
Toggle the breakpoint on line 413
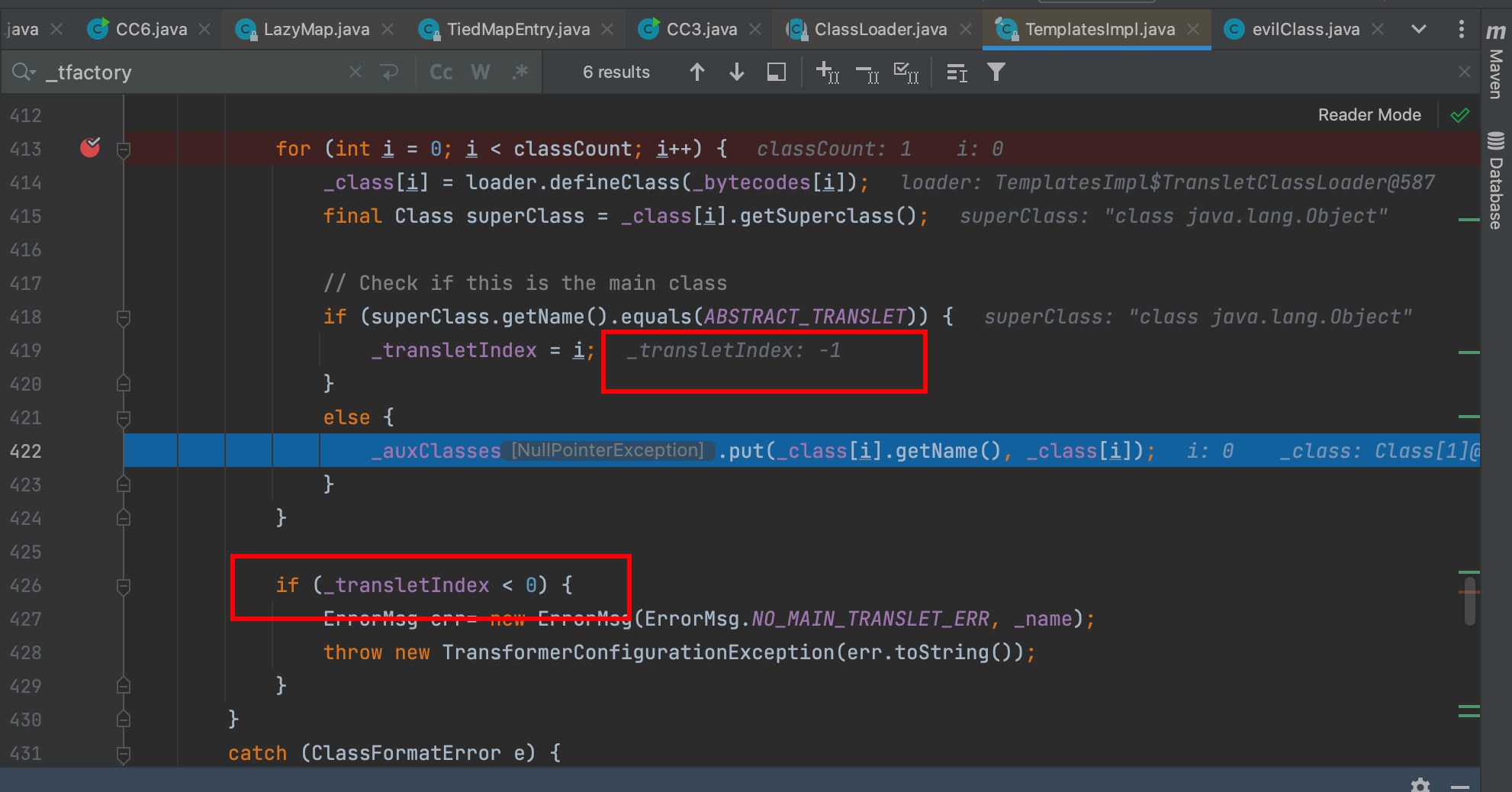click(x=90, y=147)
